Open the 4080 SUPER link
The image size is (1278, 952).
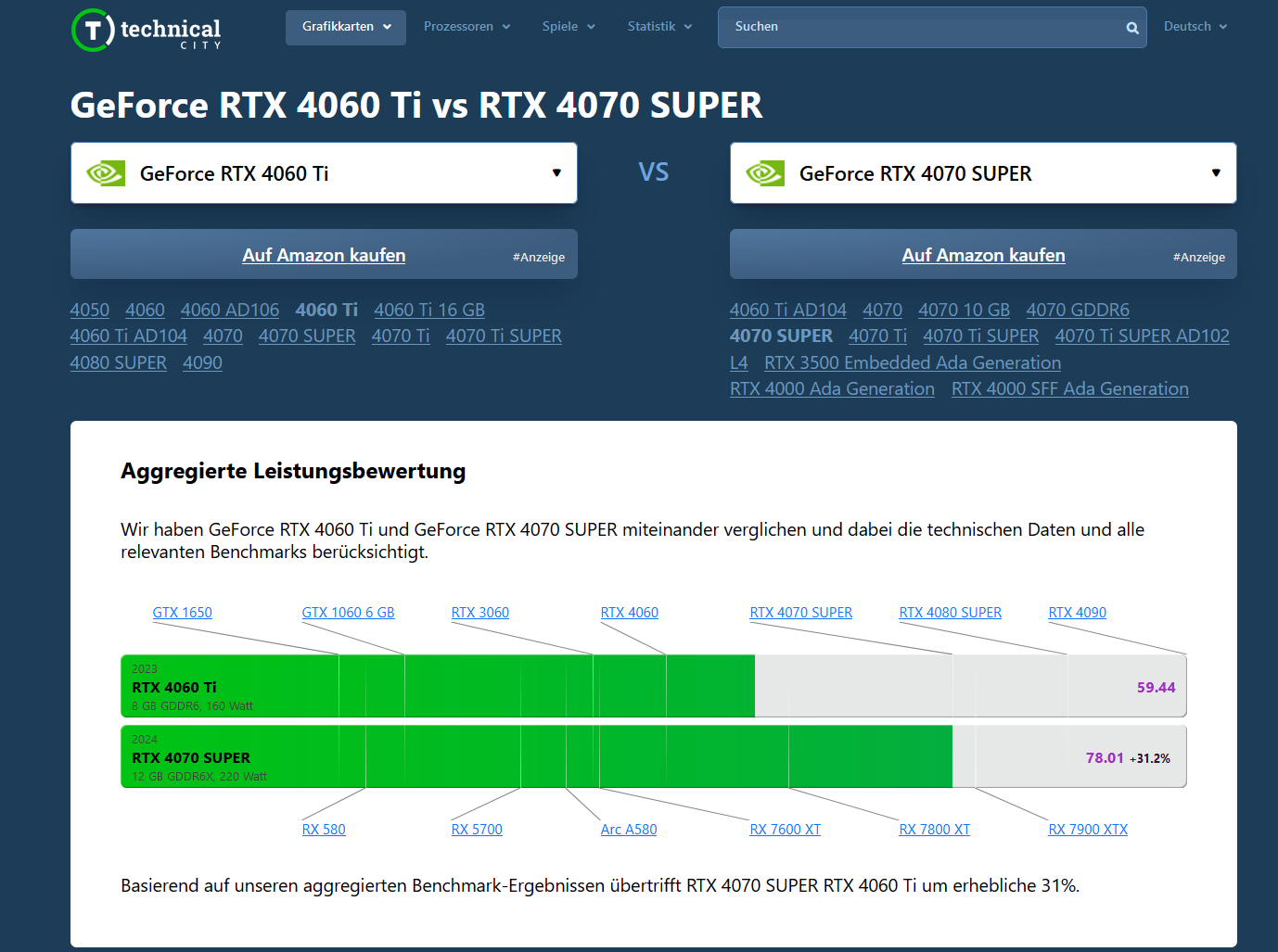click(119, 362)
